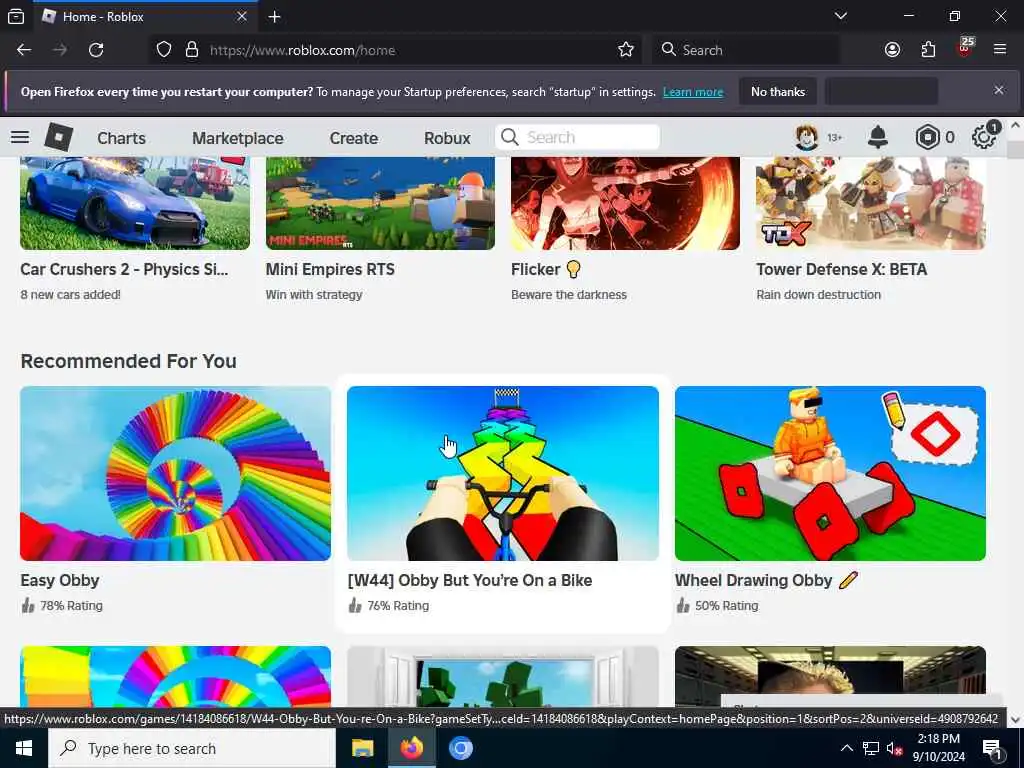Open the settings gear icon
Screen dimensions: 1024x768
pos(984,137)
